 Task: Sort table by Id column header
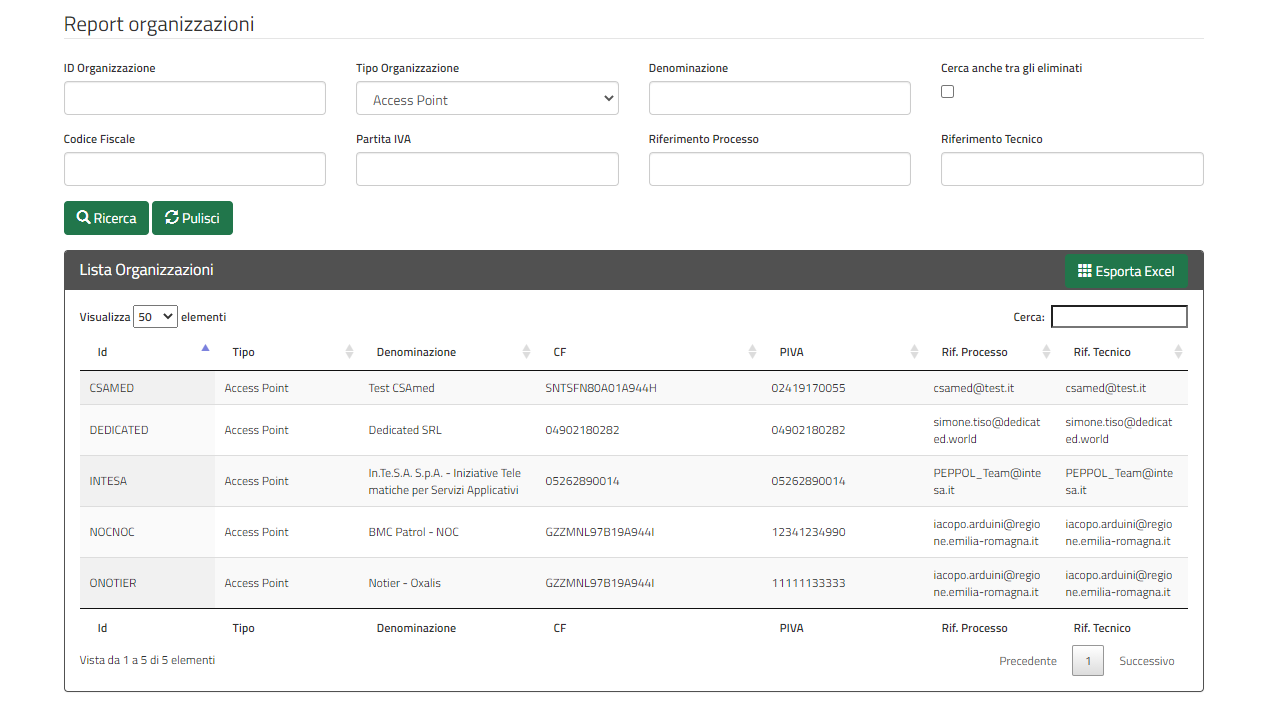pyautogui.click(x=147, y=352)
